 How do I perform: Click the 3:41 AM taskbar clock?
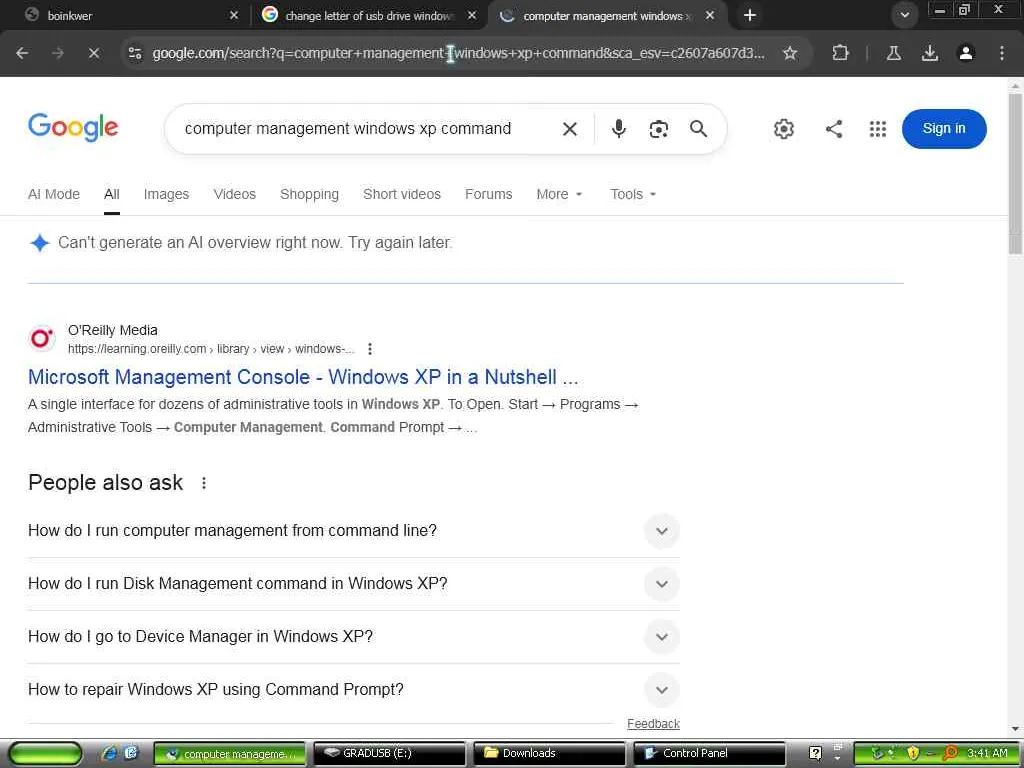[x=987, y=753]
